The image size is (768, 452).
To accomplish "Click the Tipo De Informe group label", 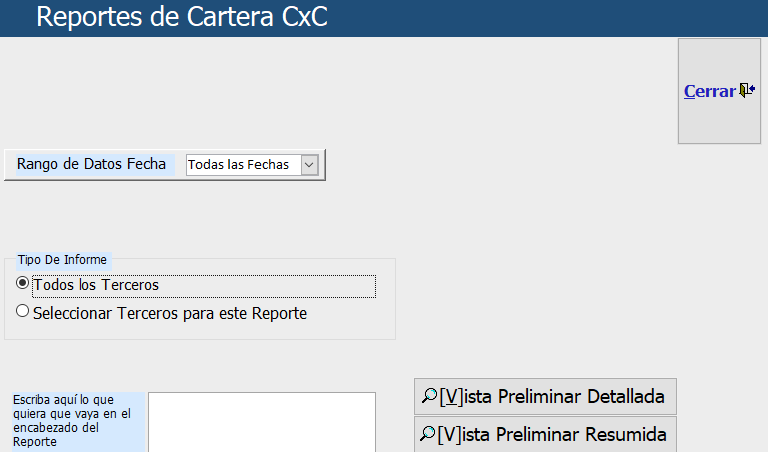I will (x=62, y=260).
